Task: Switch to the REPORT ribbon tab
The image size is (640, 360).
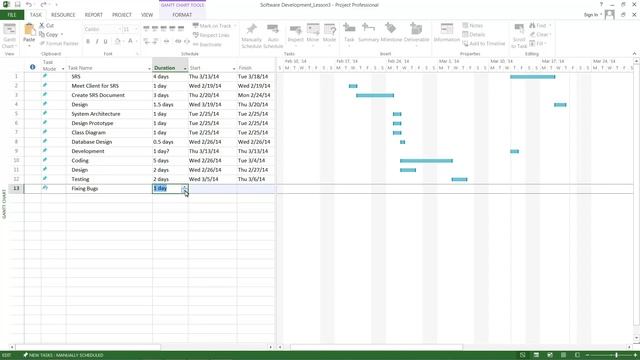Action: point(93,15)
